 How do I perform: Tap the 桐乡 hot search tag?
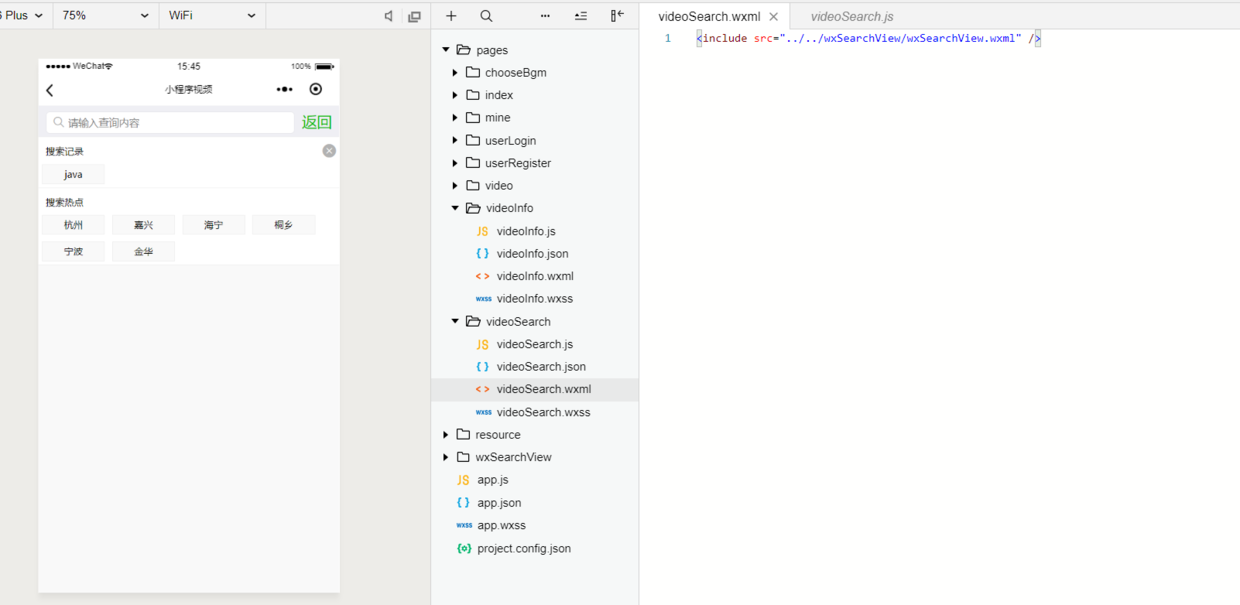pyautogui.click(x=283, y=225)
